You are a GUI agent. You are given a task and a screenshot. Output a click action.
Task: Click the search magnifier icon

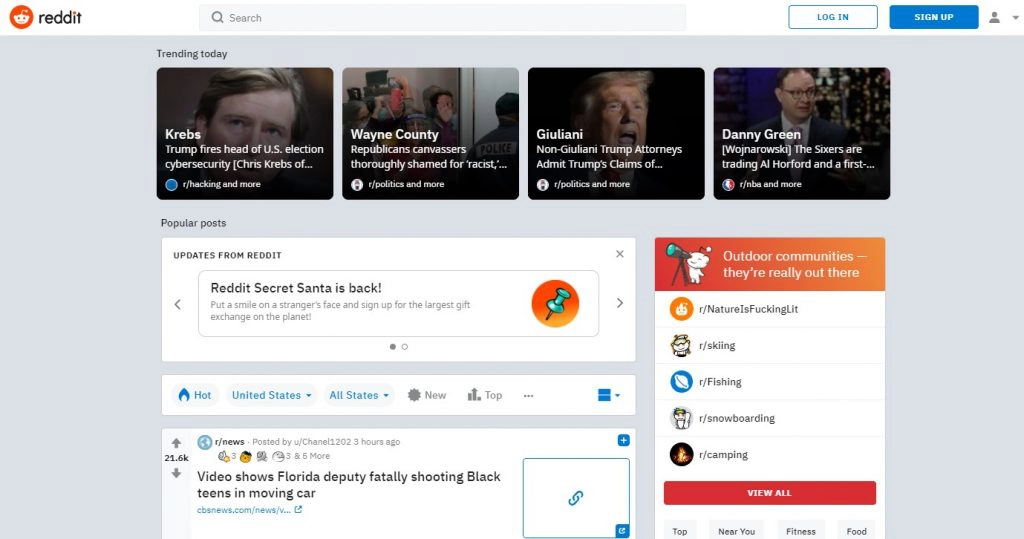(x=217, y=18)
